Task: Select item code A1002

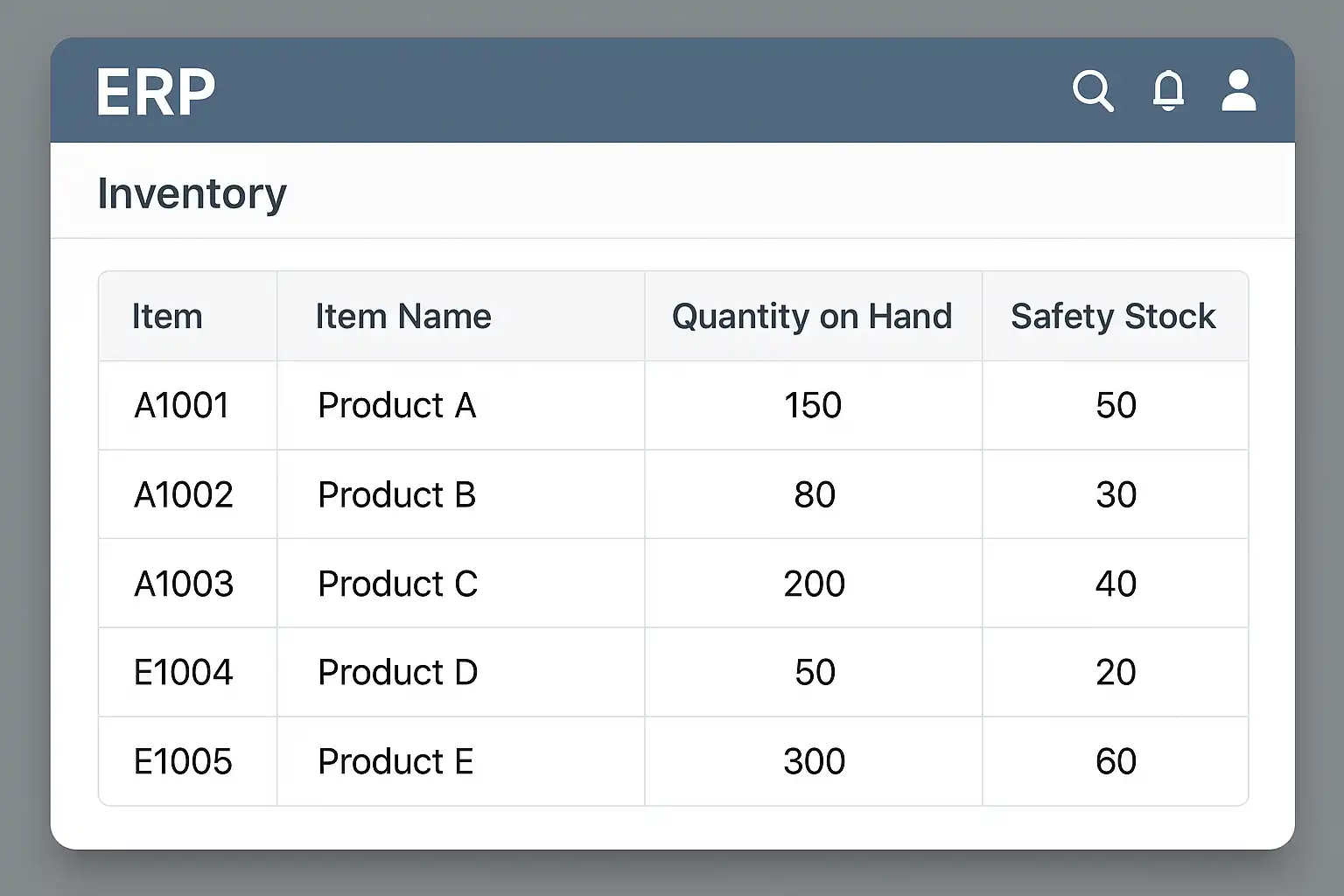Action: click(184, 495)
